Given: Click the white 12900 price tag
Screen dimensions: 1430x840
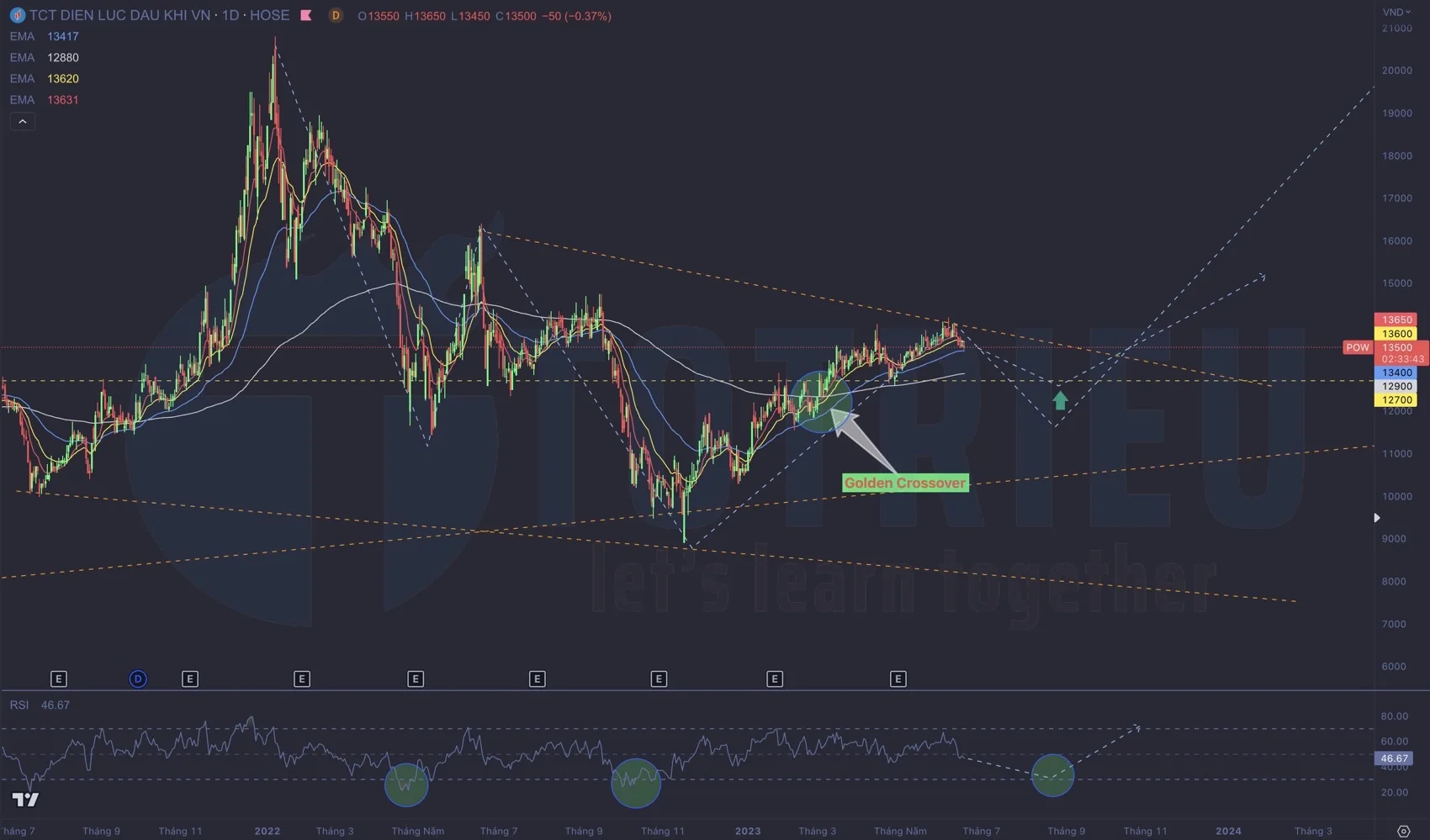Looking at the screenshot, I should (1397, 386).
